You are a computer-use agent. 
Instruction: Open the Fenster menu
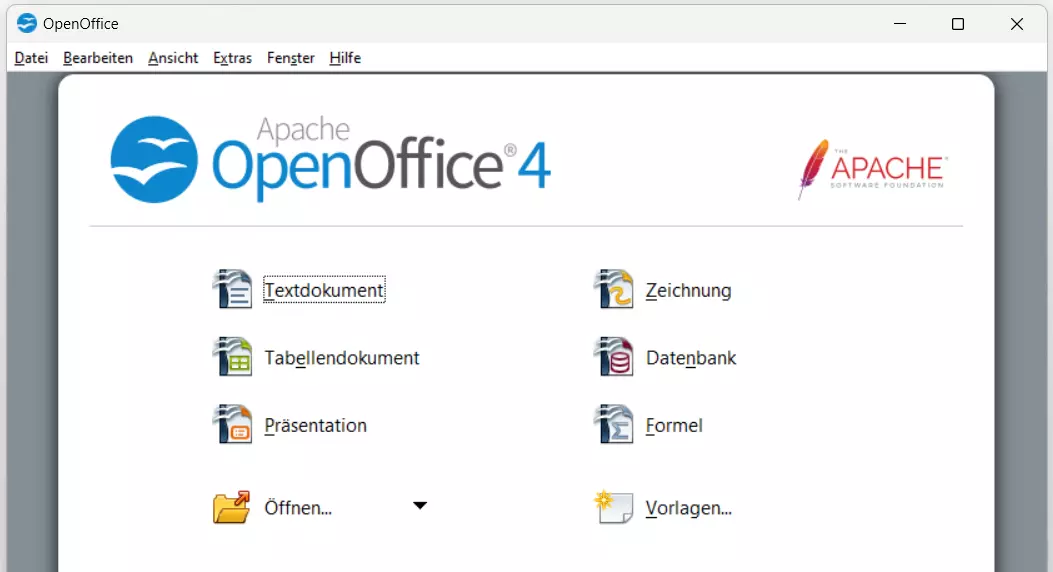click(291, 58)
